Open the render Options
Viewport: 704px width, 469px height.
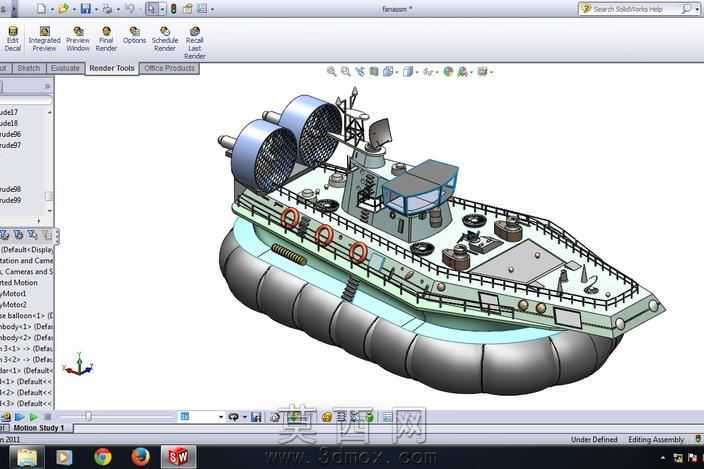[x=134, y=35]
